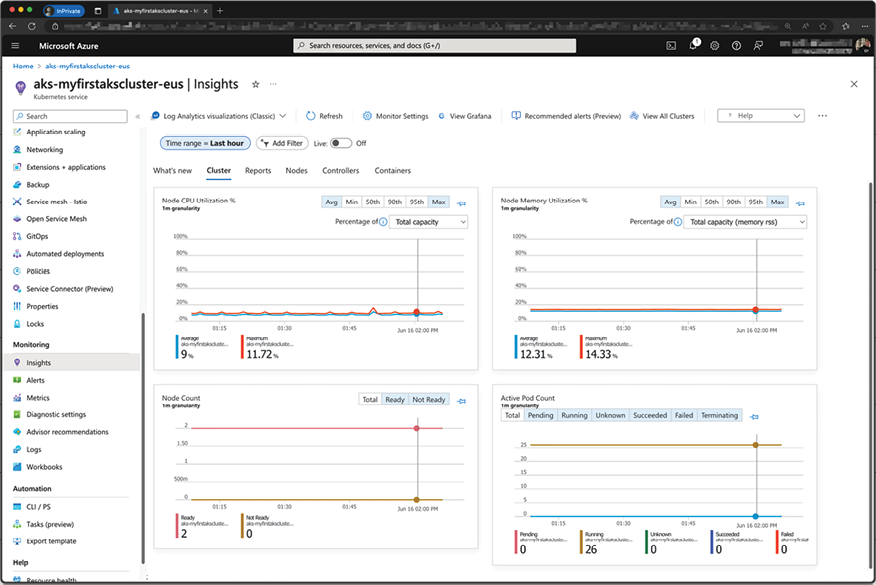
Task: Click the hamburger portal menu icon
Action: click(15, 46)
